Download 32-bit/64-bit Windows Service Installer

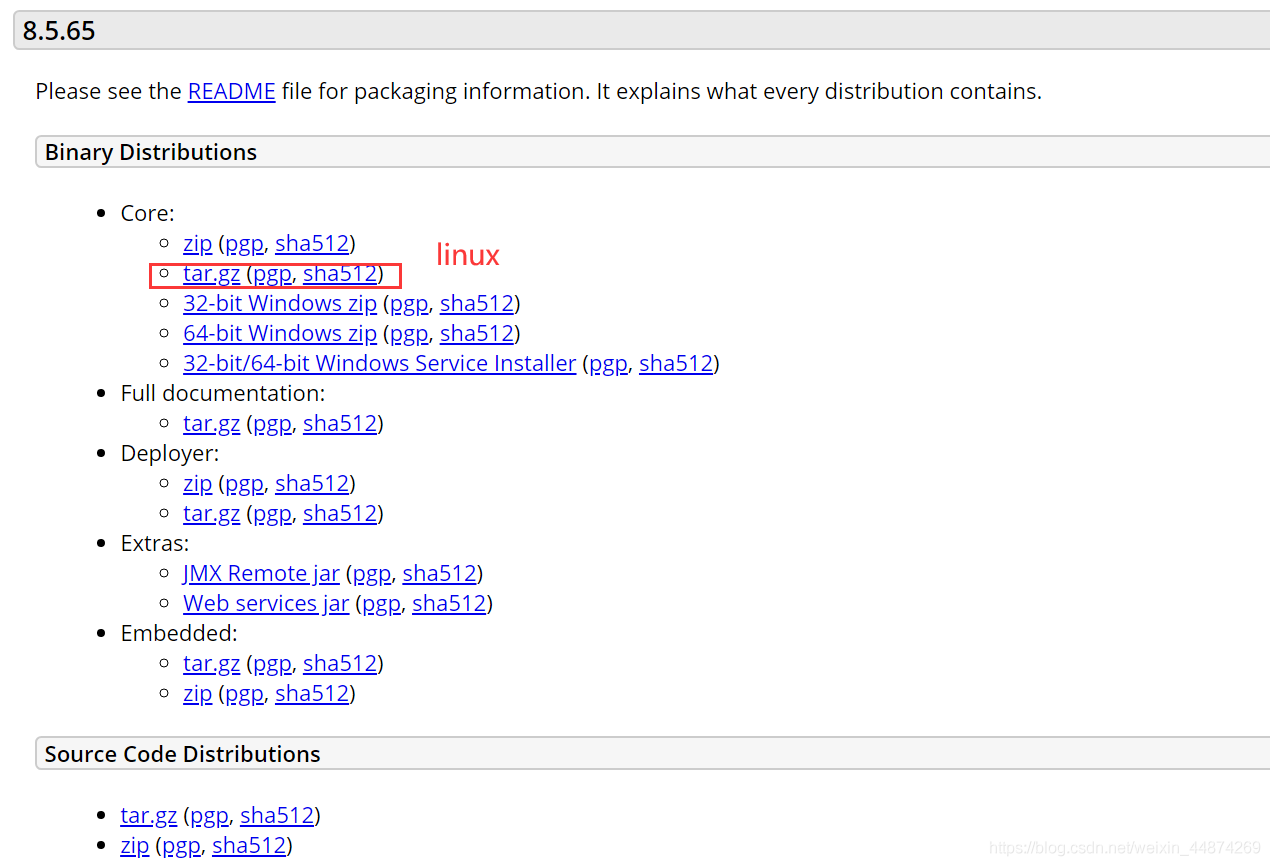pyautogui.click(x=380, y=363)
